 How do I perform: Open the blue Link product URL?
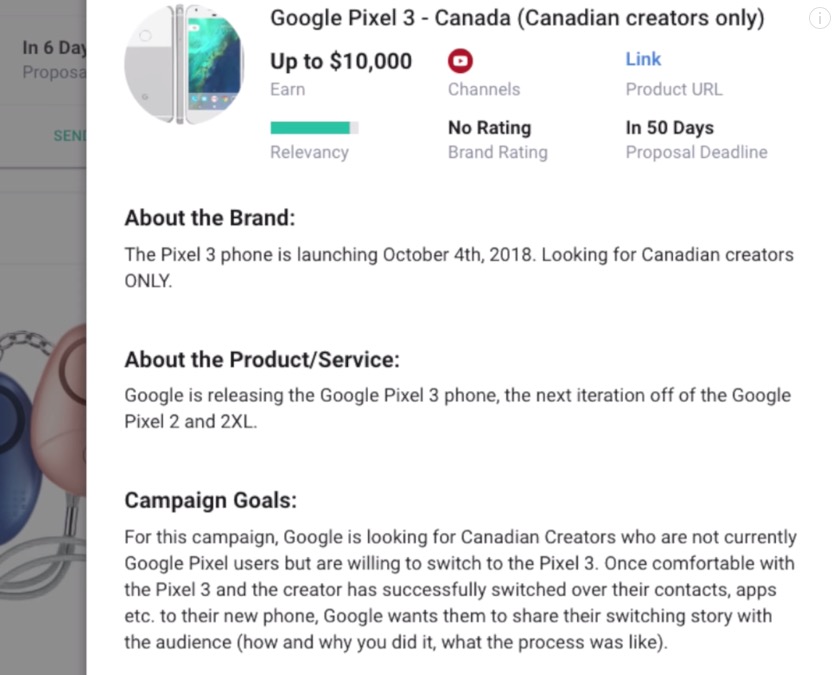[643, 59]
